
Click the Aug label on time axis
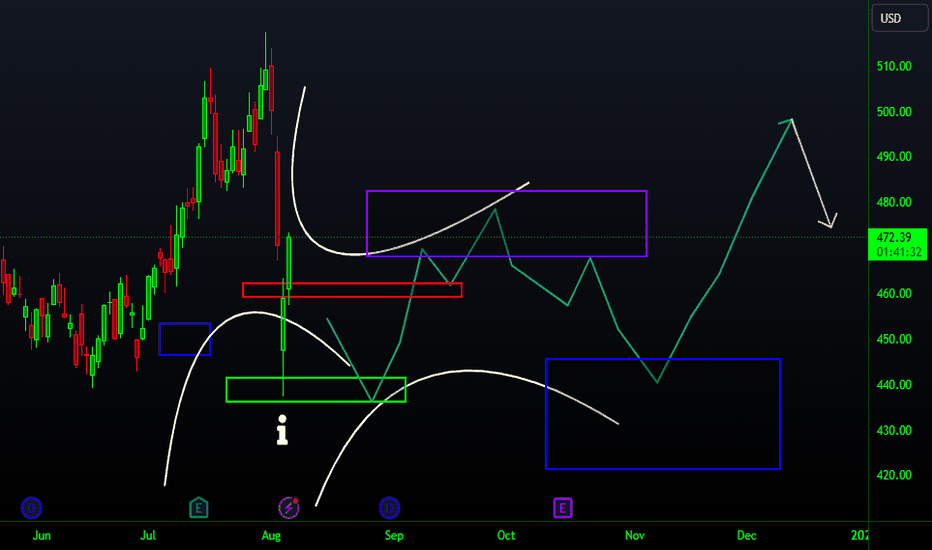point(271,535)
